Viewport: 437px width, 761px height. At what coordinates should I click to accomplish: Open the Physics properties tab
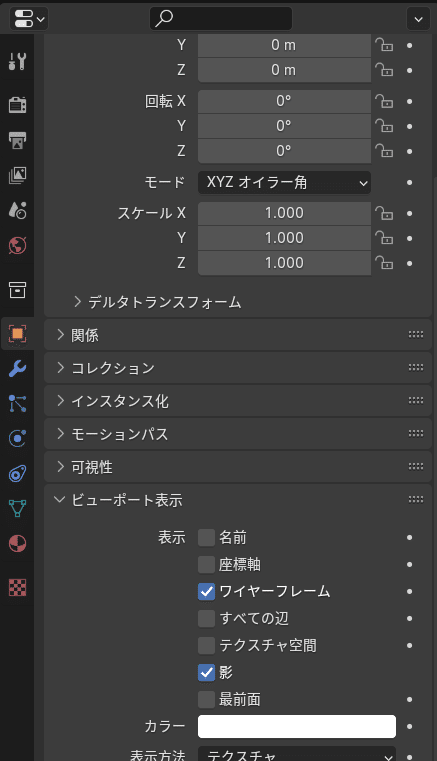pyautogui.click(x=17, y=439)
